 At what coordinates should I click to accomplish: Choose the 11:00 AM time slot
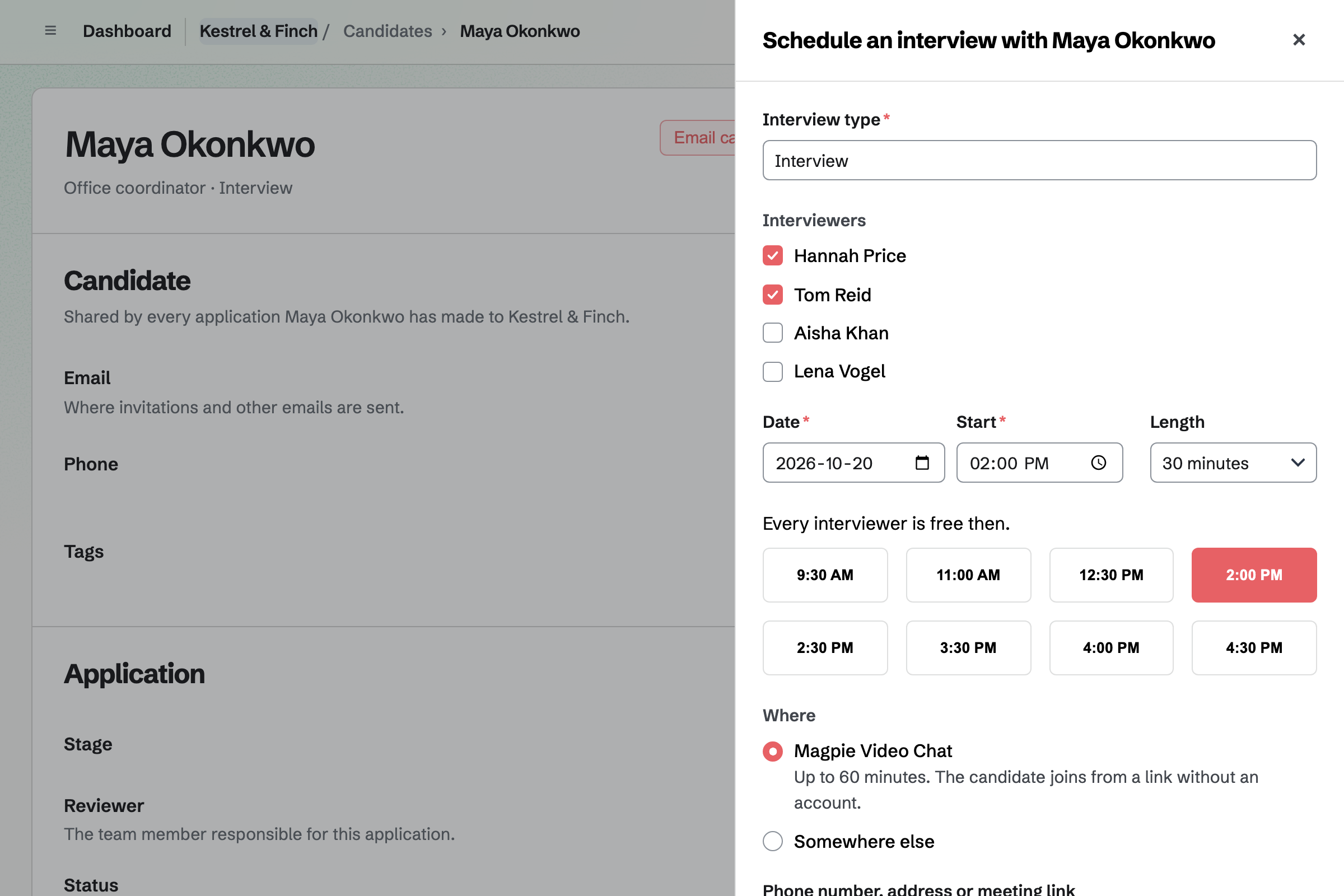click(968, 575)
